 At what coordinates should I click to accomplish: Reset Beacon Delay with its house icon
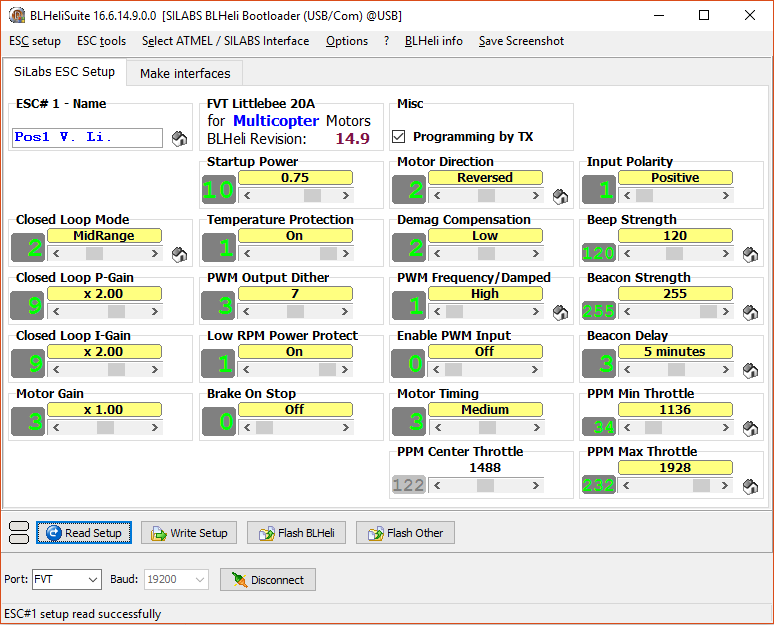click(x=750, y=370)
